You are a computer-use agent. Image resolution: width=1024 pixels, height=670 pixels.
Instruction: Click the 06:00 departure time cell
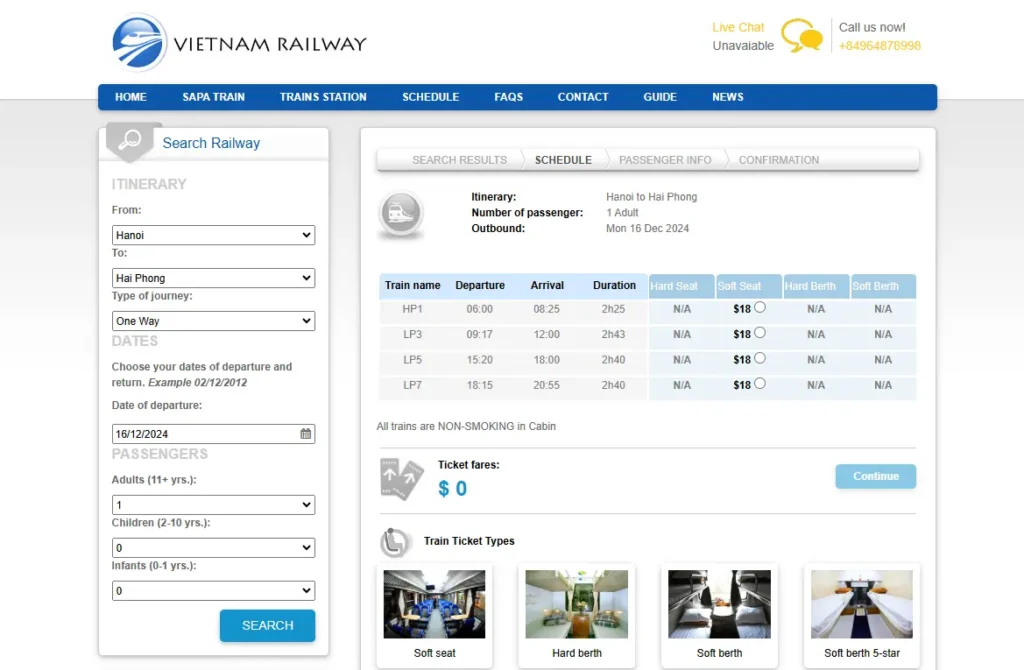[479, 309]
